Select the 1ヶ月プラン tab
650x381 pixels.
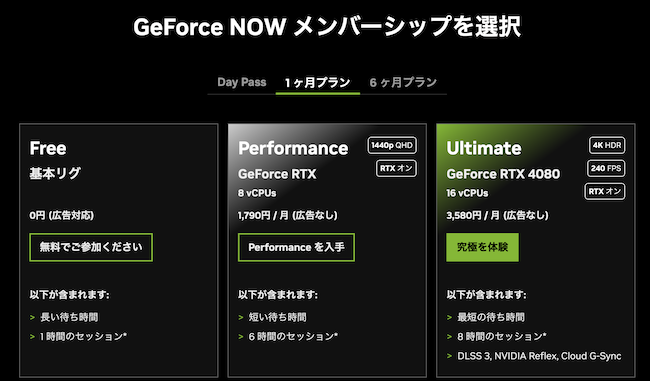point(318,83)
